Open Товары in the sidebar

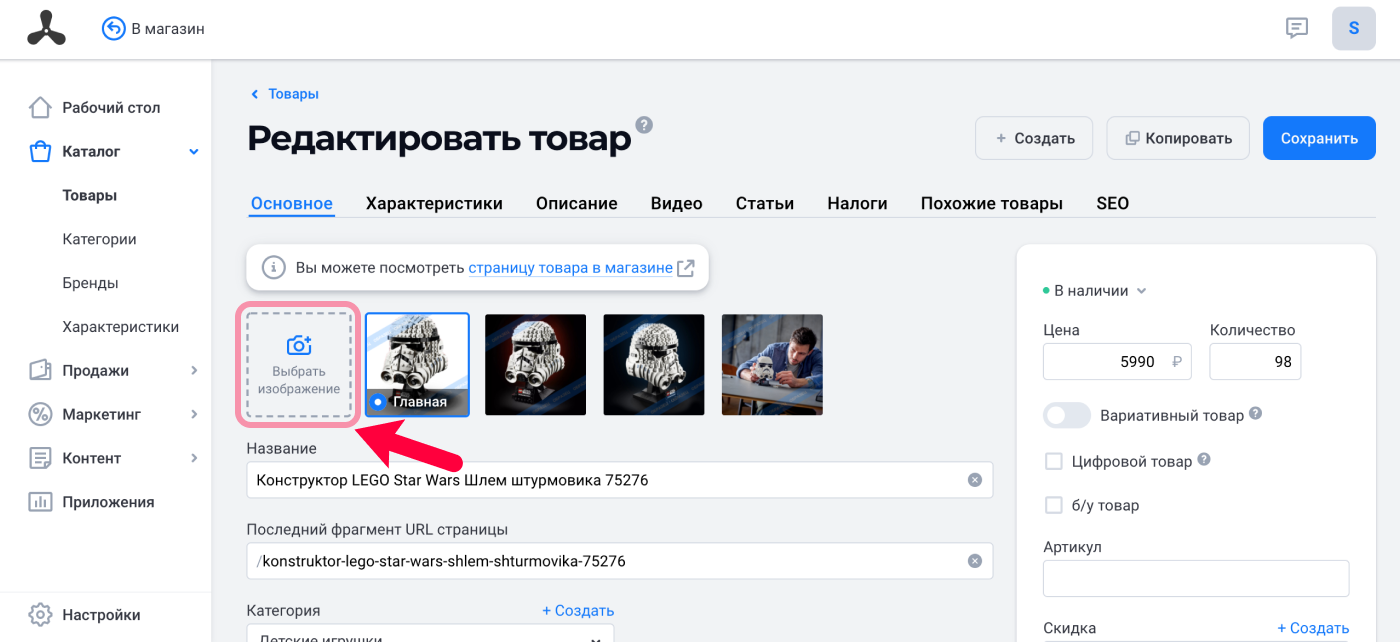click(x=90, y=196)
